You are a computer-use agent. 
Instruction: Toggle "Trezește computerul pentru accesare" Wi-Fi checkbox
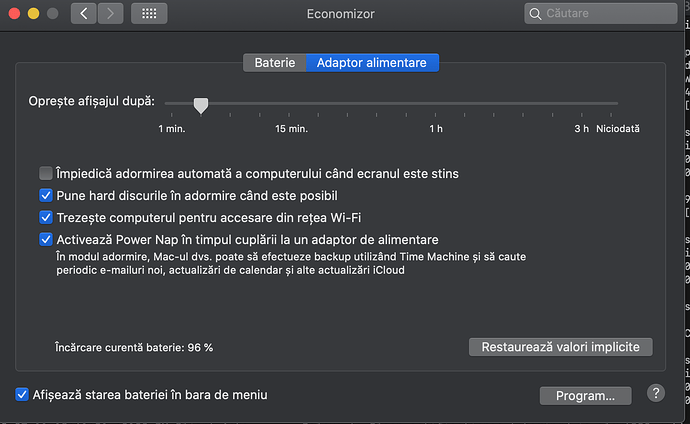[x=46, y=217]
